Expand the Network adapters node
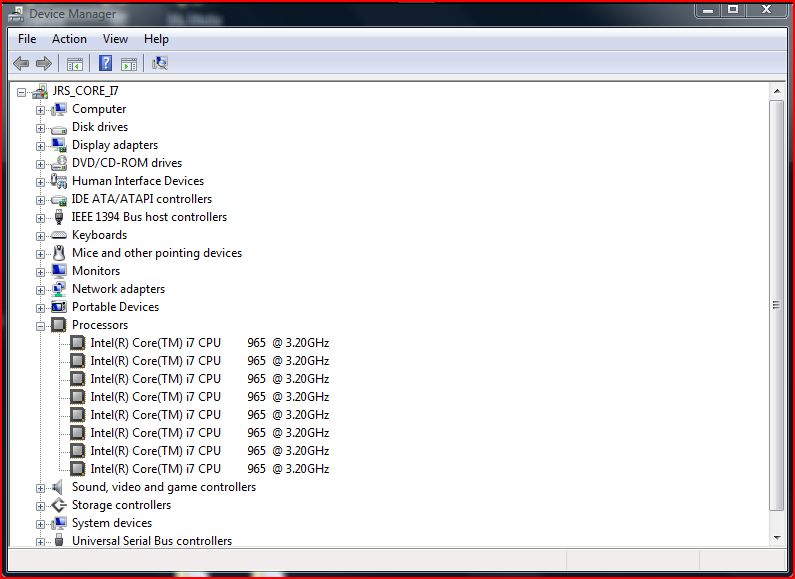The height and width of the screenshot is (579, 795). point(40,290)
